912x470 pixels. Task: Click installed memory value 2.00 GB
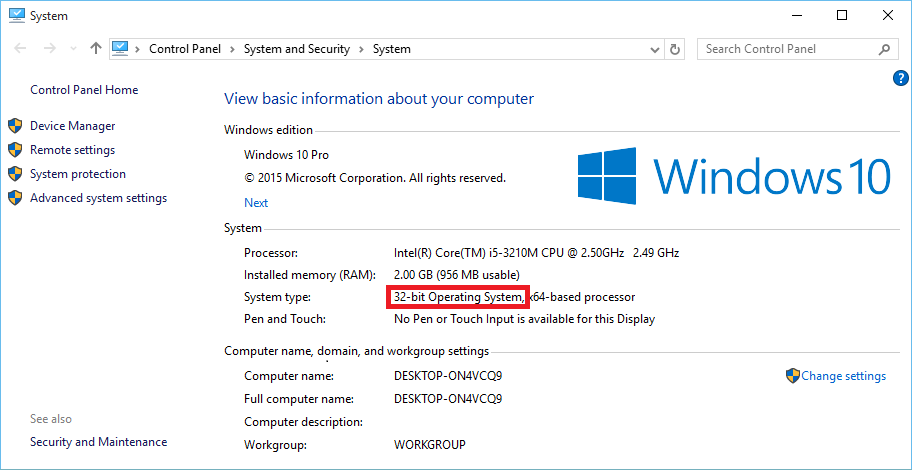[457, 275]
